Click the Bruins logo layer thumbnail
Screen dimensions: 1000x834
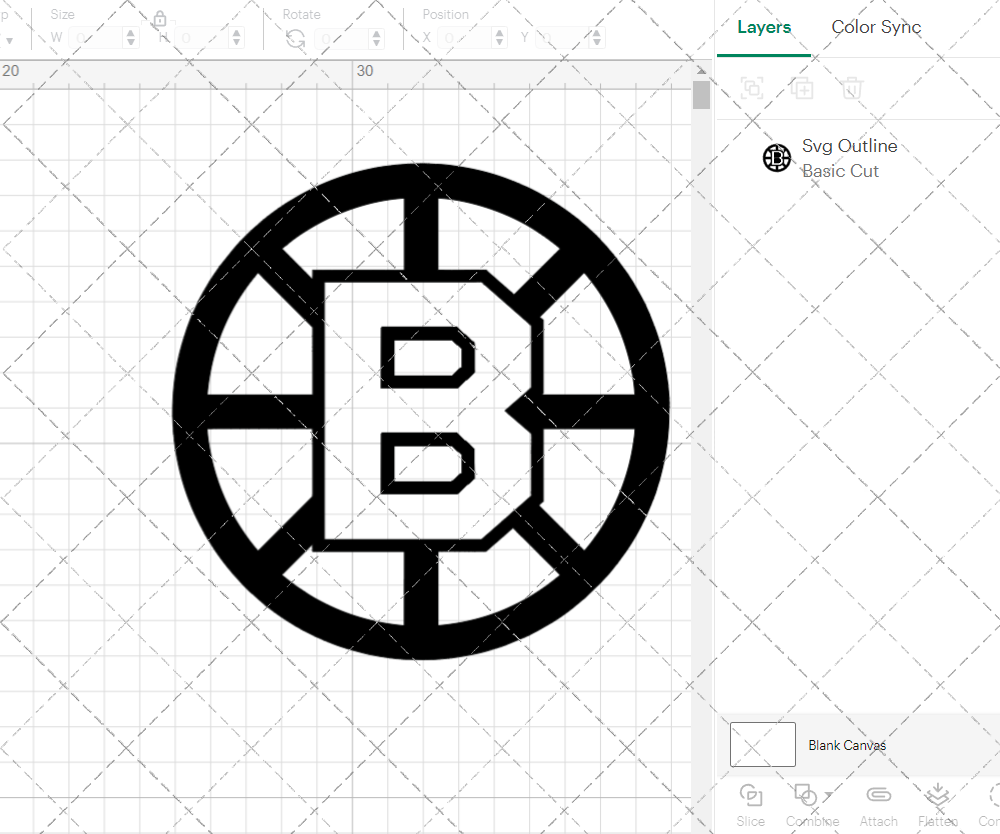(777, 157)
